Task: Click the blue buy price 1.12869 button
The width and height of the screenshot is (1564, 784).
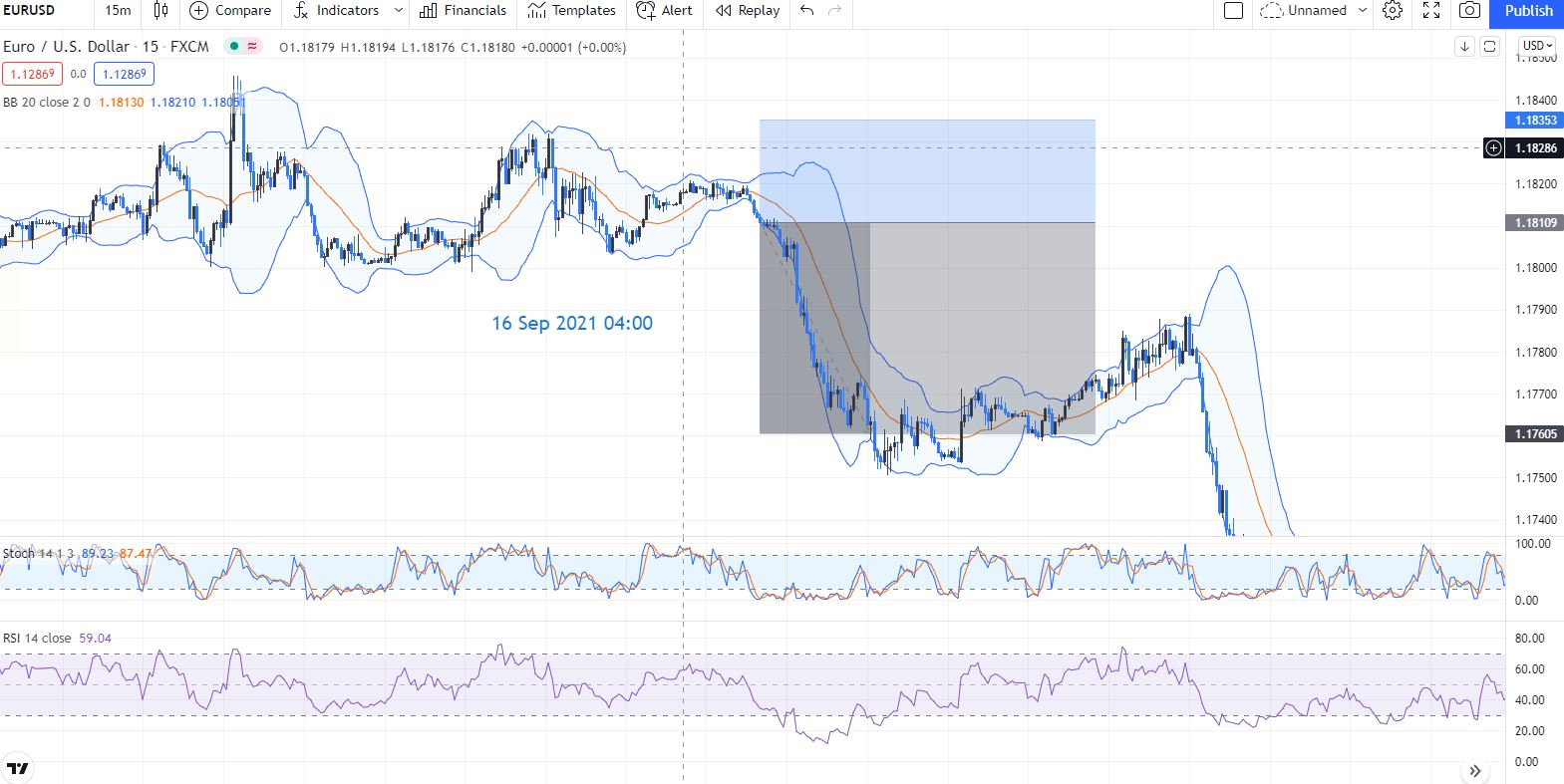Action: coord(125,74)
